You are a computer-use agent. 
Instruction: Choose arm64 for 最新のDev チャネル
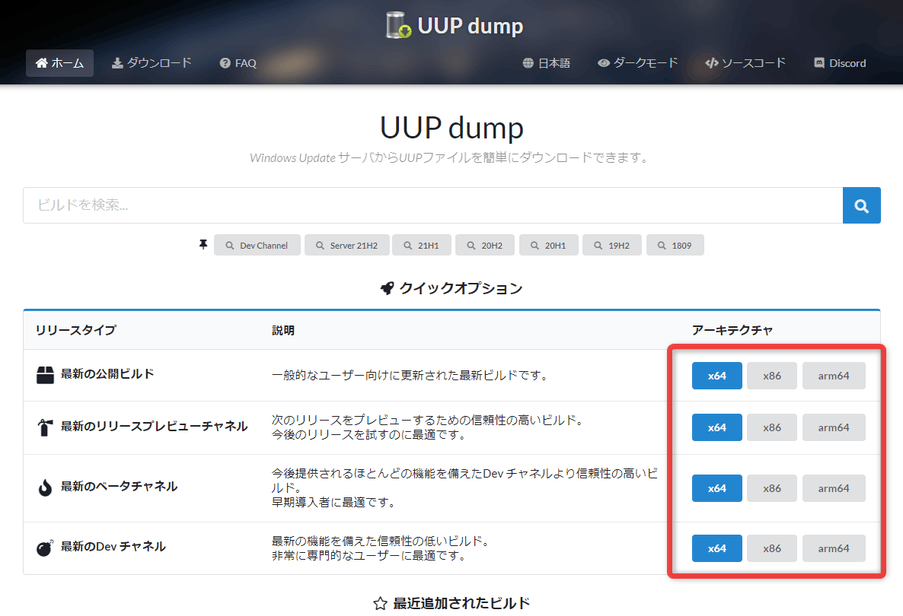834,548
